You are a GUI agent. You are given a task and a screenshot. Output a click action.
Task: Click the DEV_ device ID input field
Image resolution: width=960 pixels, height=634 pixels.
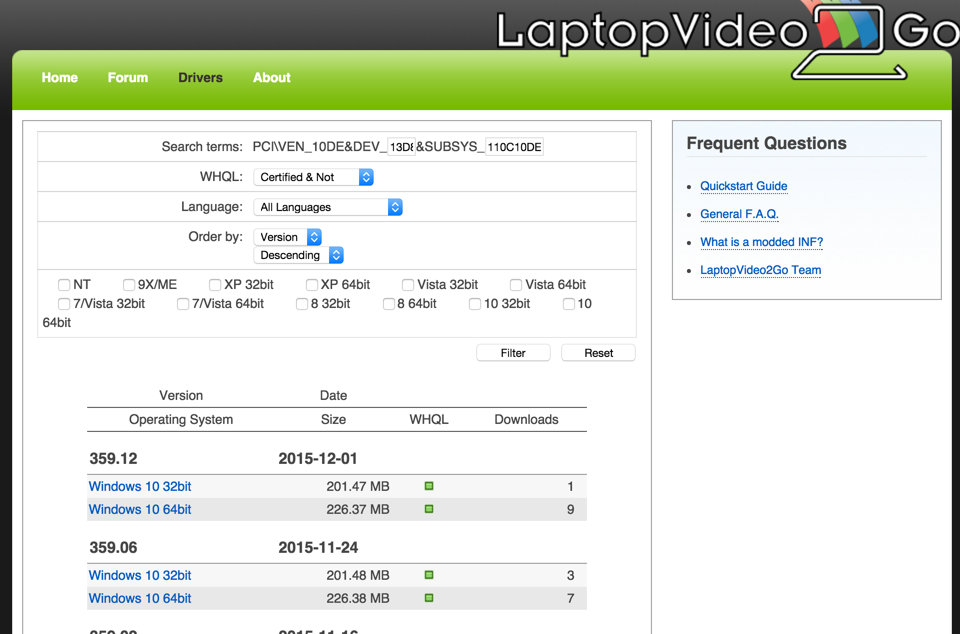tap(402, 147)
